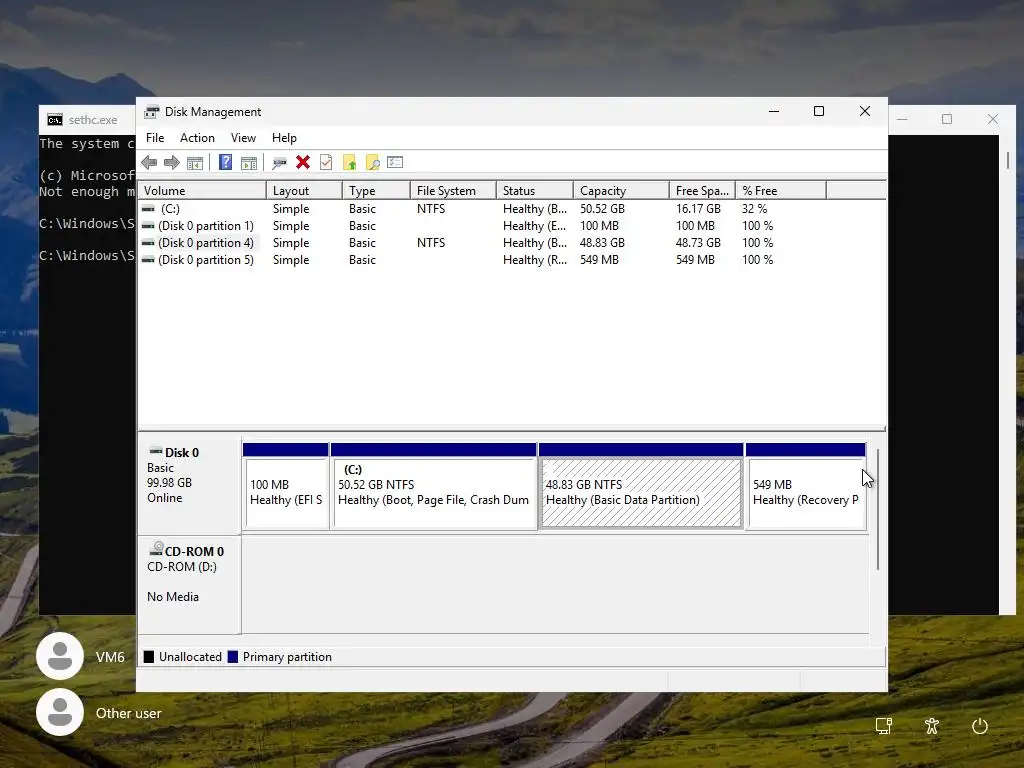
Task: Click the 50.52 GB capacity cell
Action: [x=602, y=209]
